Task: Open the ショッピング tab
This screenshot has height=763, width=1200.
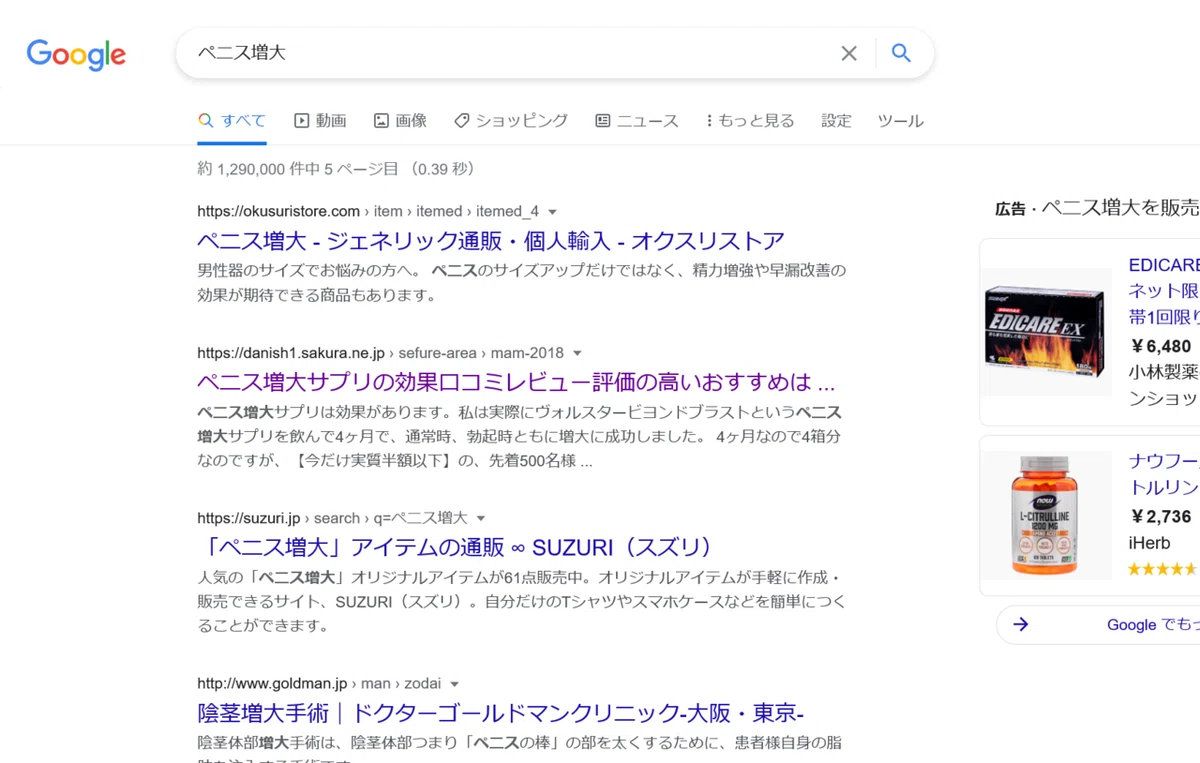Action: point(511,121)
